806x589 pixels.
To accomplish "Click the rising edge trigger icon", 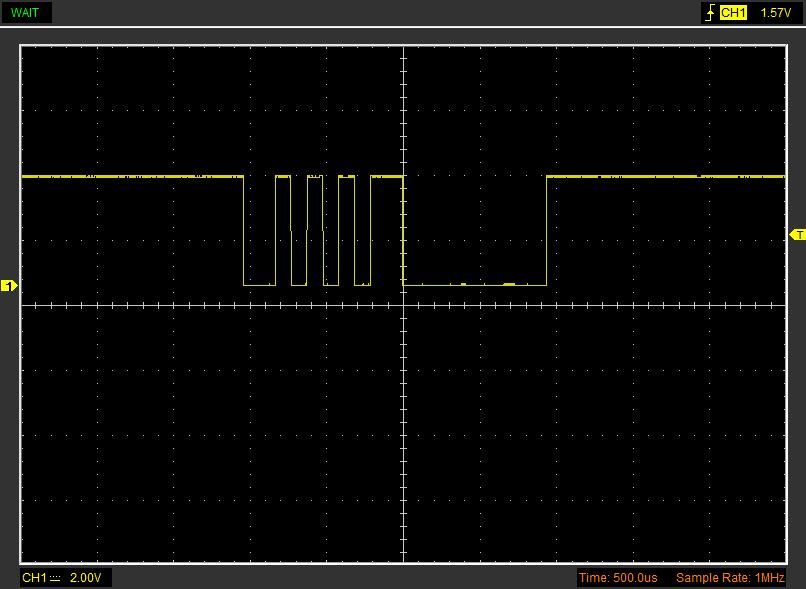I will pos(710,13).
